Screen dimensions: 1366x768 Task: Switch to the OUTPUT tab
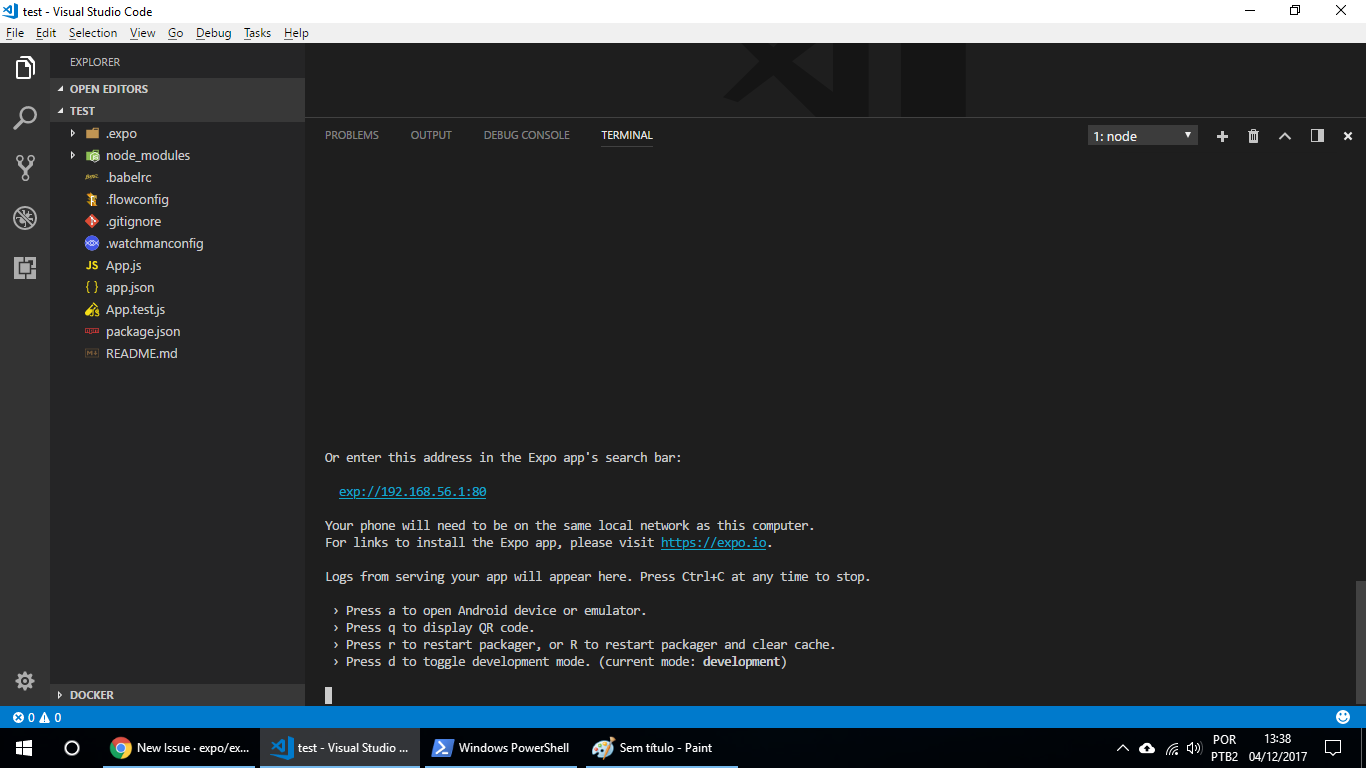(x=431, y=135)
